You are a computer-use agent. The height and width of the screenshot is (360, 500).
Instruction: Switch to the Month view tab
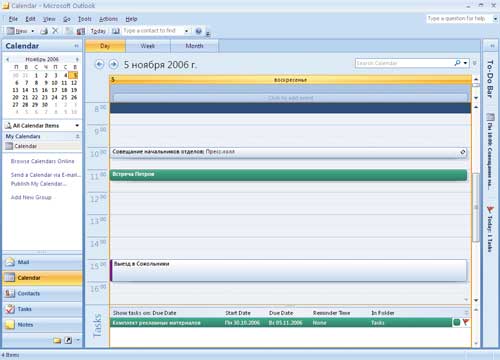[x=194, y=46]
